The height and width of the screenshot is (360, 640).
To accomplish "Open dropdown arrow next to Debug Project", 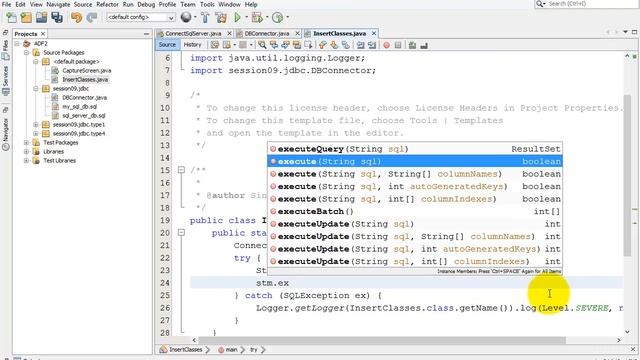I will pos(267,17).
